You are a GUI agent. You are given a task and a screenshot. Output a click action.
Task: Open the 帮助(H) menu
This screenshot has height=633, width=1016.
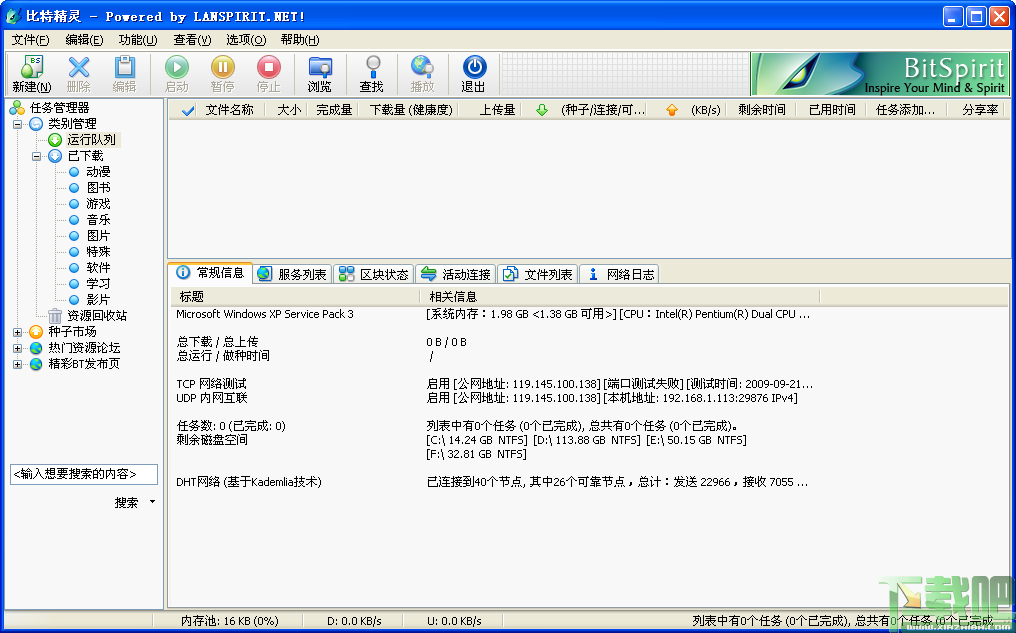(x=300, y=40)
